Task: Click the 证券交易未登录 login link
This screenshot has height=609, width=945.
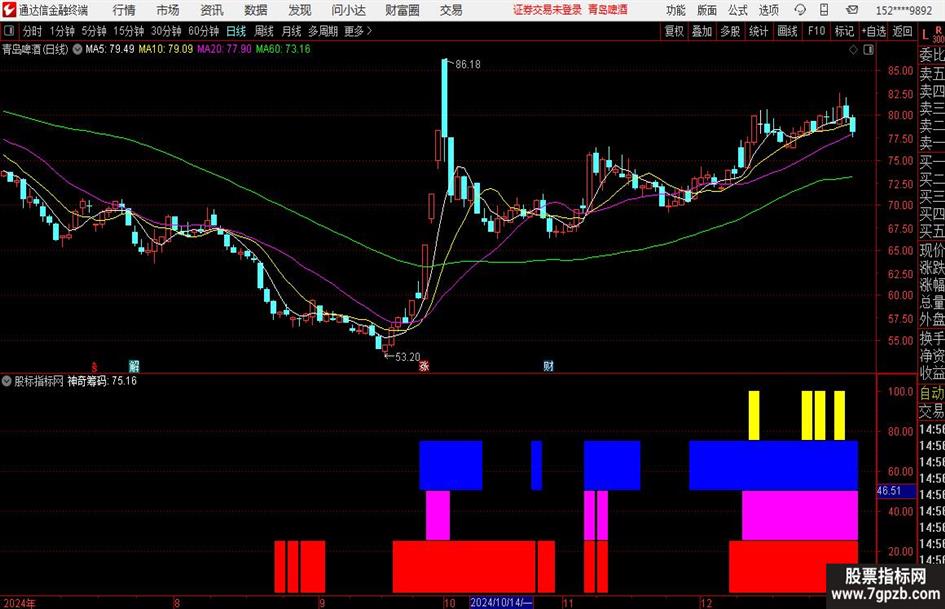Action: pyautogui.click(x=548, y=10)
